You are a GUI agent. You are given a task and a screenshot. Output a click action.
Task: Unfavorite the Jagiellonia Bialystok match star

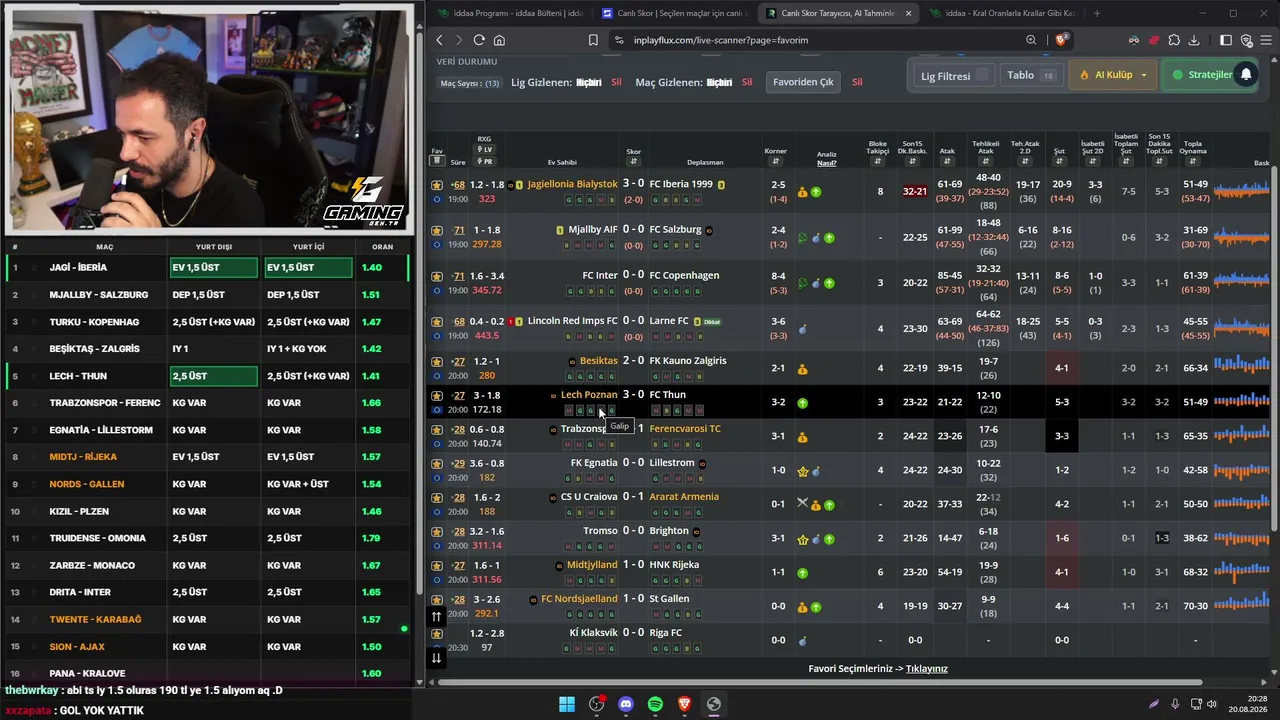coord(437,185)
